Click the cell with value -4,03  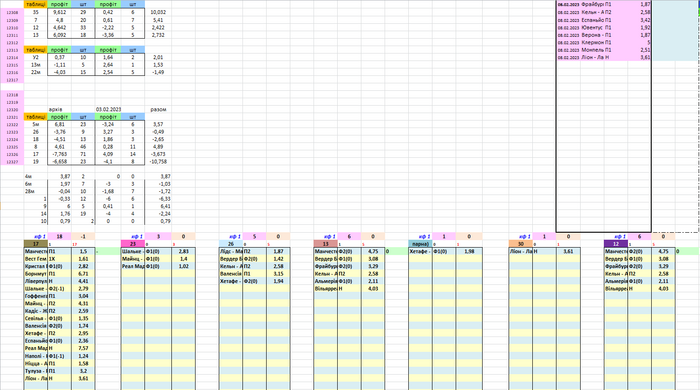59,72
